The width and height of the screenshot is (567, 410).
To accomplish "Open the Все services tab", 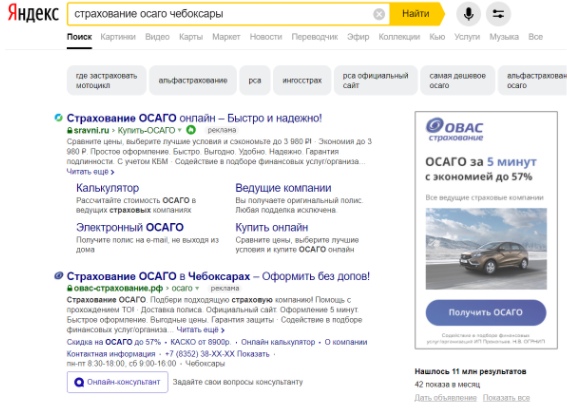I will pyautogui.click(x=536, y=37).
